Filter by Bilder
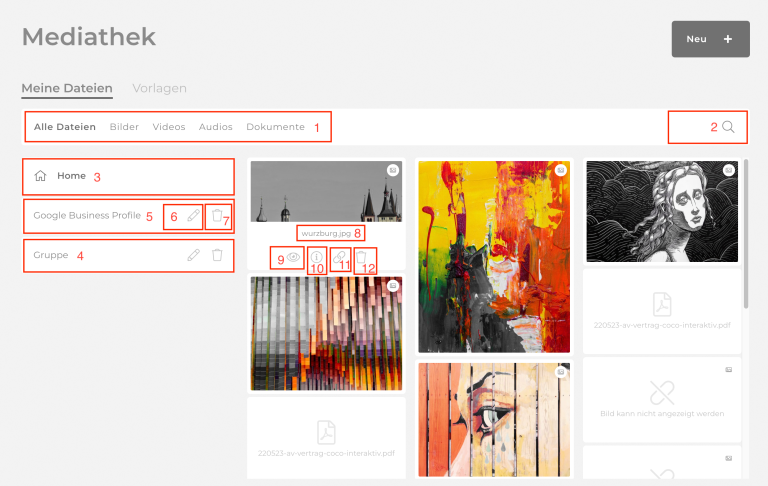768x486 pixels. (x=124, y=127)
